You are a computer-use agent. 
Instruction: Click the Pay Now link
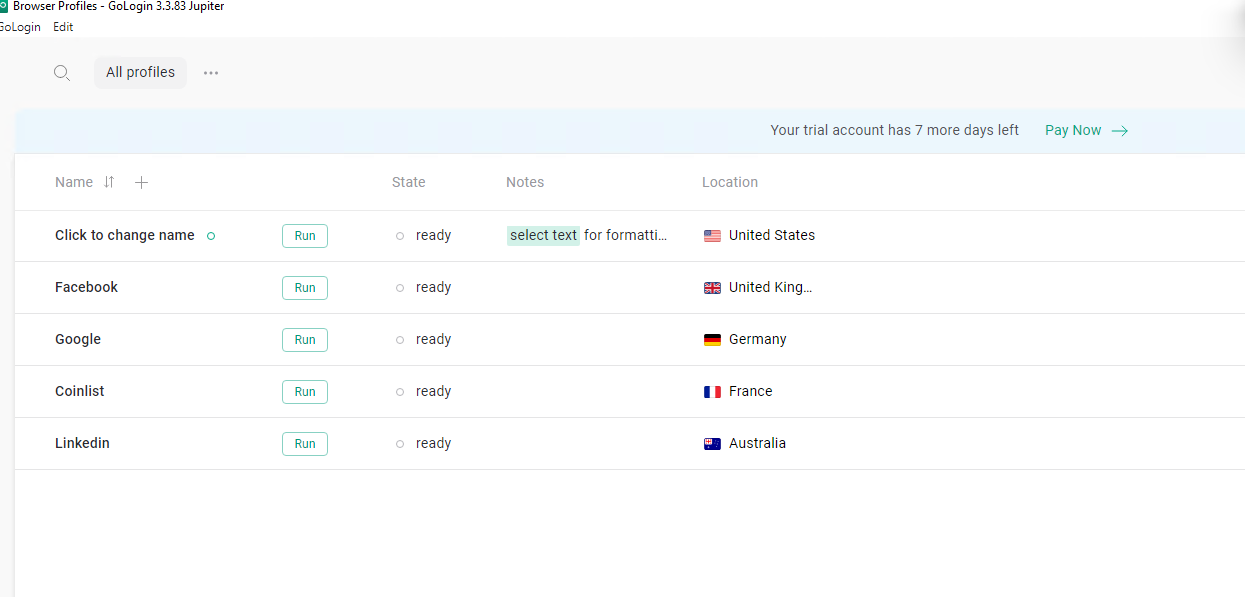pos(1073,130)
